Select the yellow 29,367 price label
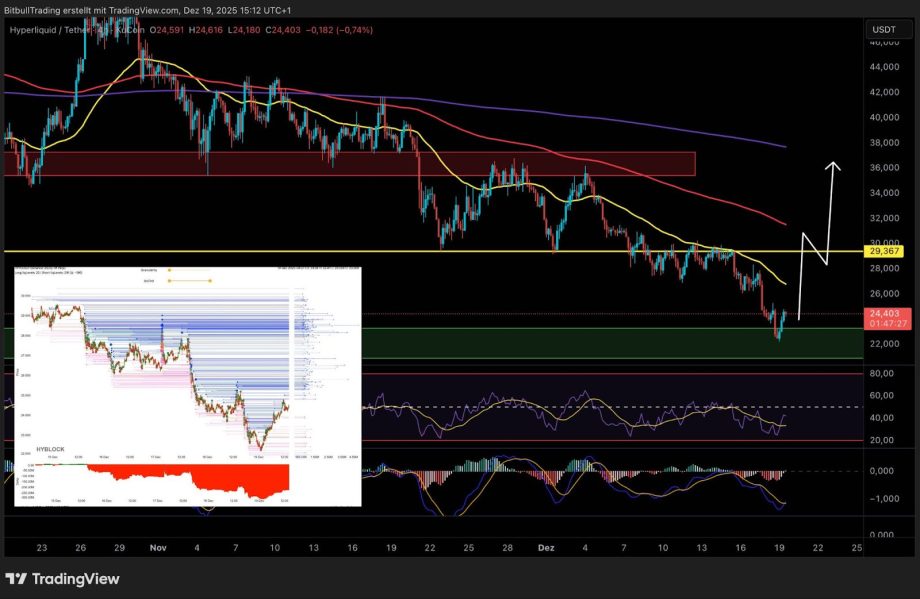This screenshot has width=920, height=599. [x=884, y=252]
